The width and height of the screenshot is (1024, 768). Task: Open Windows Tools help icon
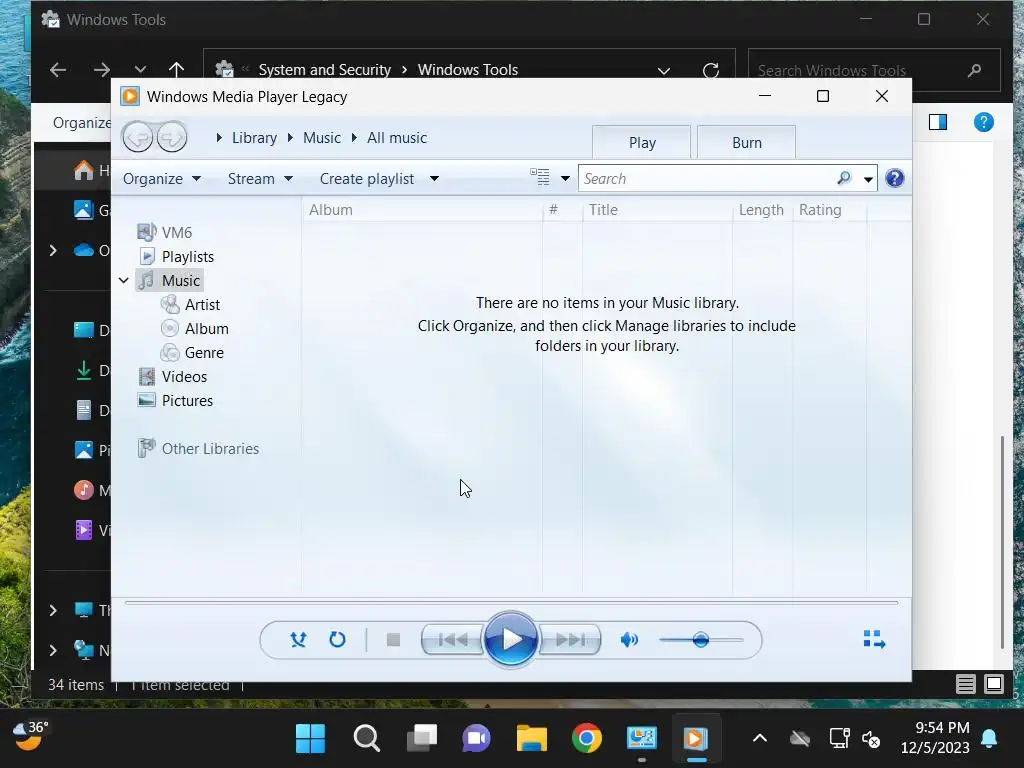point(984,122)
